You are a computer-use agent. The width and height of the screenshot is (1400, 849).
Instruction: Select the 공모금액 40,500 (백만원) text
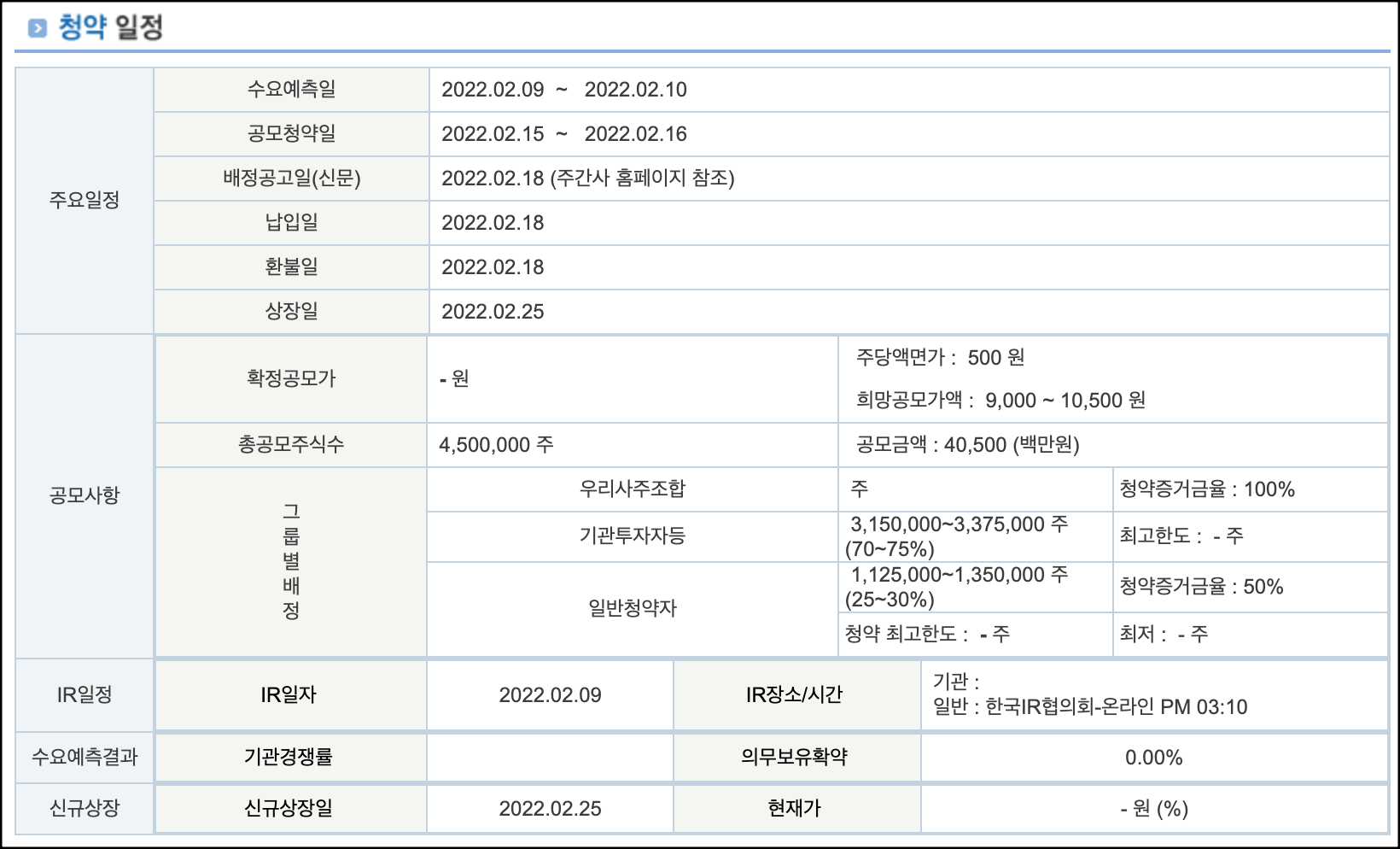[x=967, y=445]
